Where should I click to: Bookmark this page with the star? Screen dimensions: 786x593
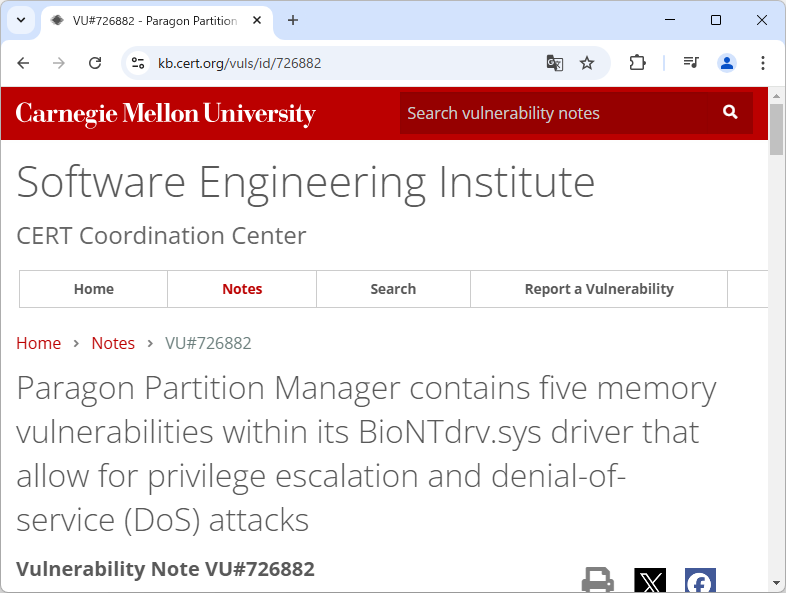click(x=586, y=63)
